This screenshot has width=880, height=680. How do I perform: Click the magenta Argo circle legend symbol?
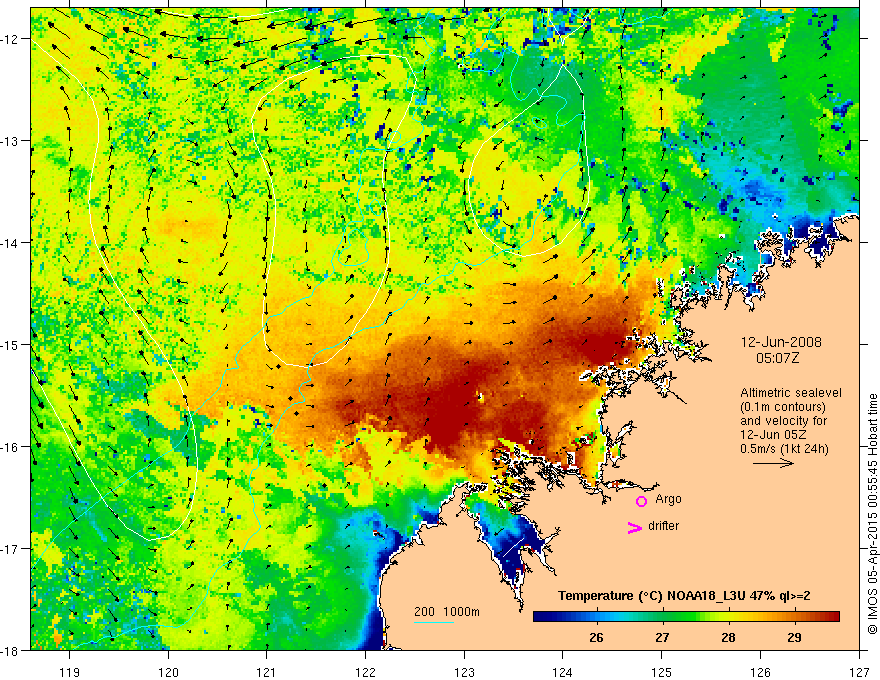641,501
